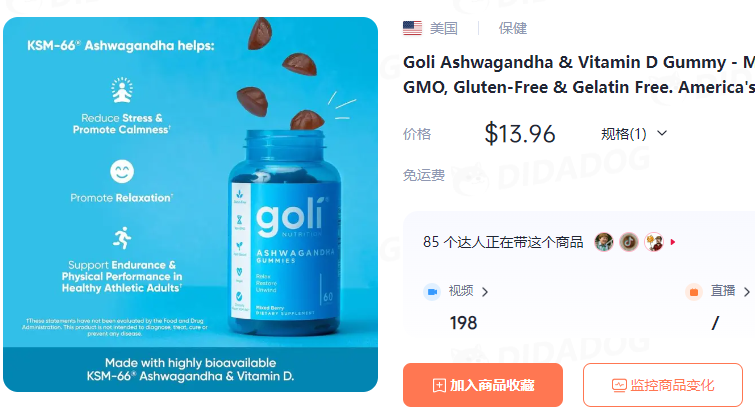
Task: Click the 监控商品变化 monitor button
Action: point(663,385)
